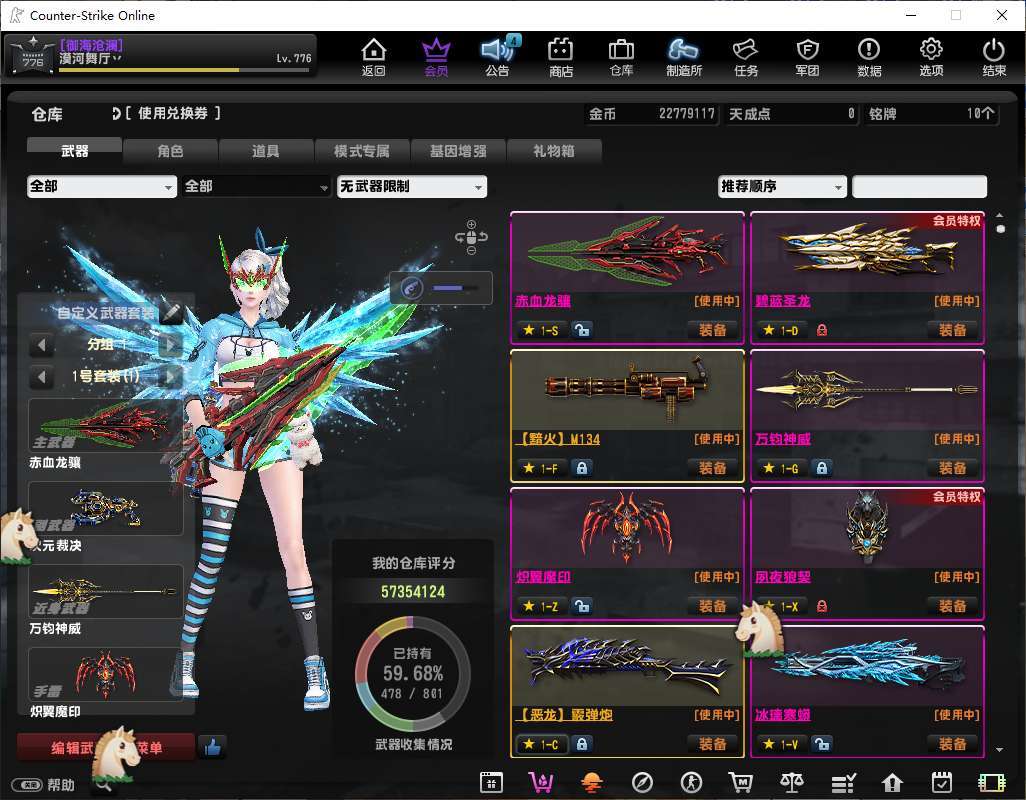Image resolution: width=1026 pixels, height=800 pixels.
Task: Toggle the 帮助 help switch
Action: pyautogui.click(x=29, y=785)
